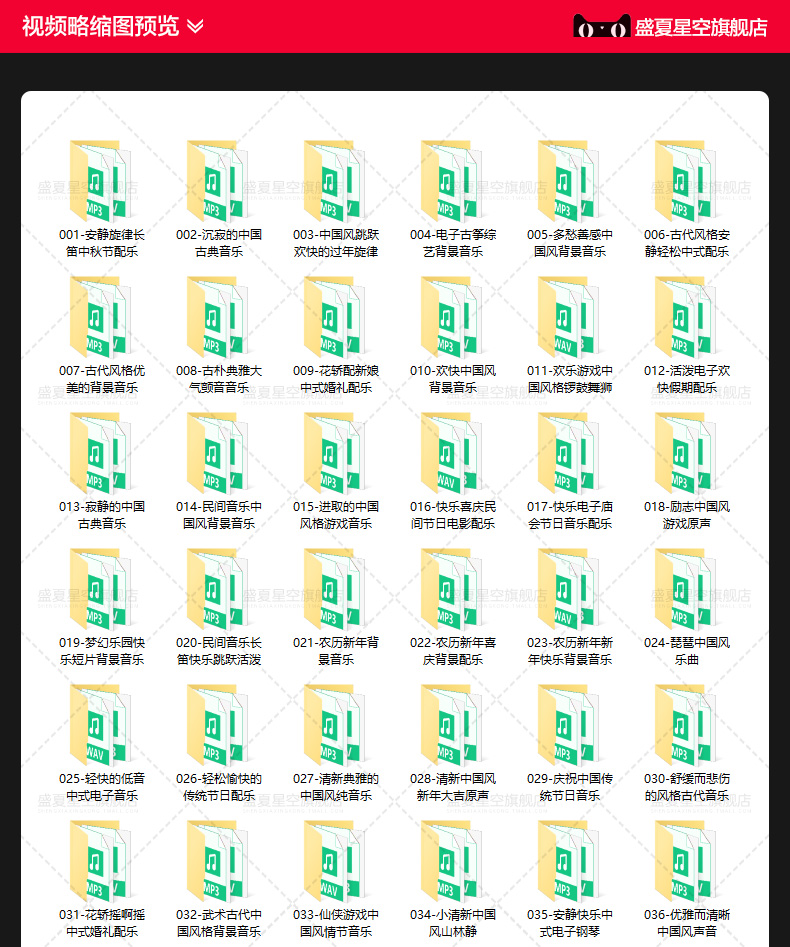The image size is (790, 947).
Task: Pick folder icon 027-清新典雅的中国风纯音乐
Action: (335, 725)
